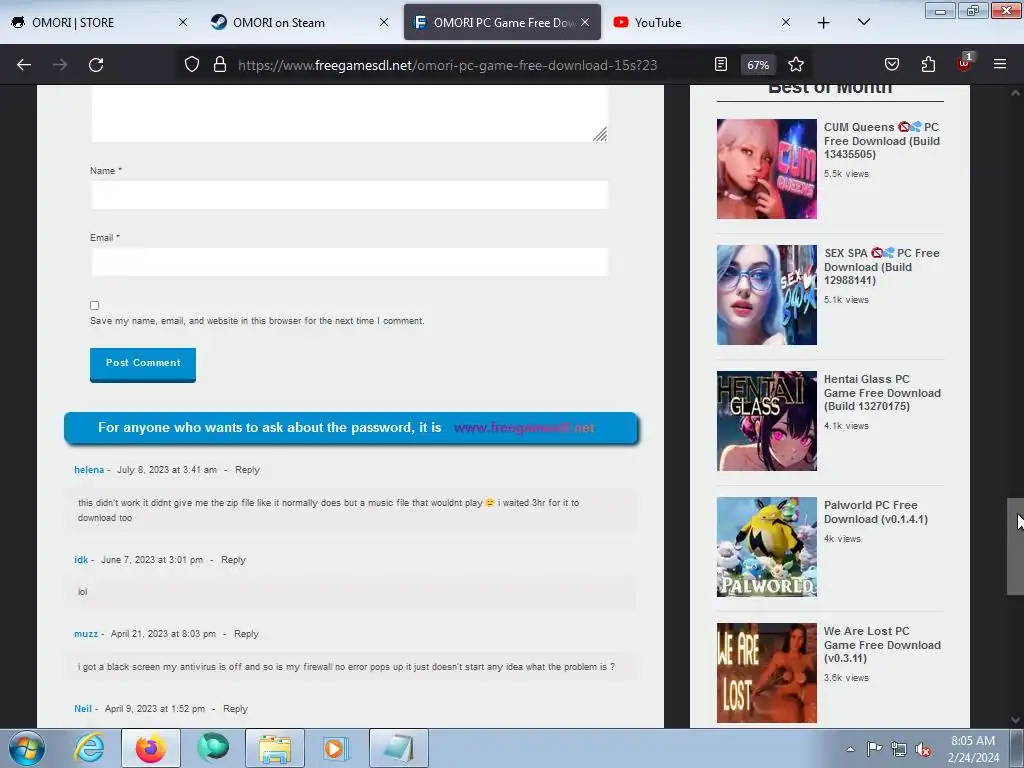The height and width of the screenshot is (768, 1024).
Task: Check the save my name checkbox
Action: coord(95,306)
